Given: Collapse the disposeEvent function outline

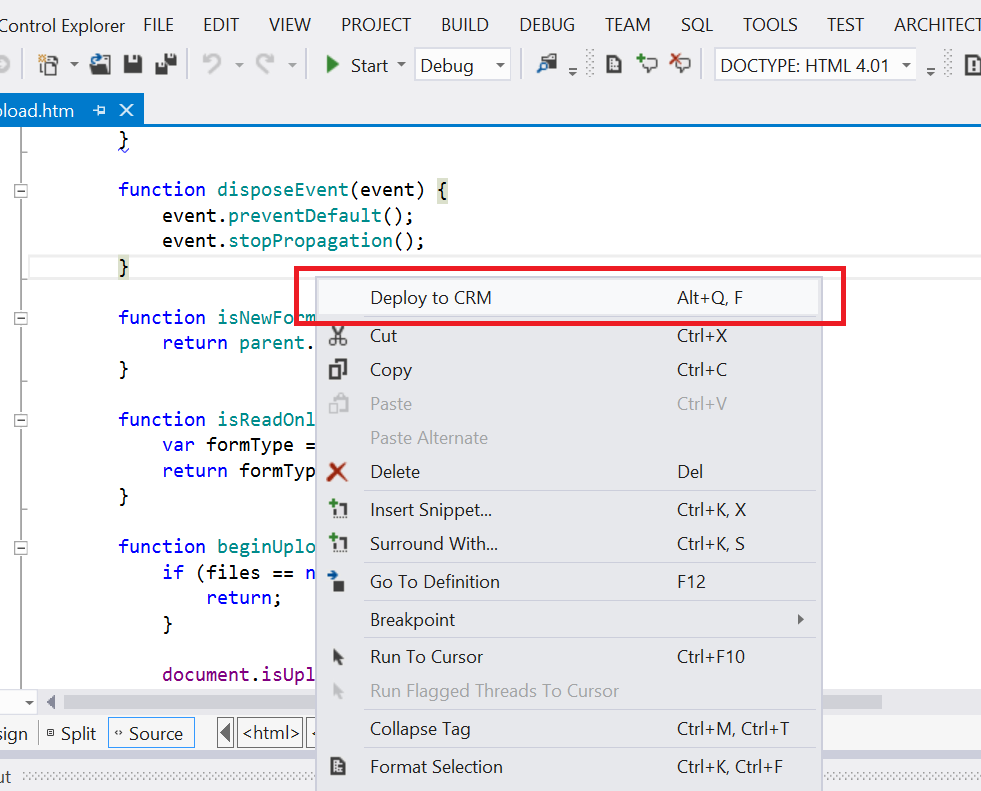Looking at the screenshot, I should pyautogui.click(x=21, y=190).
